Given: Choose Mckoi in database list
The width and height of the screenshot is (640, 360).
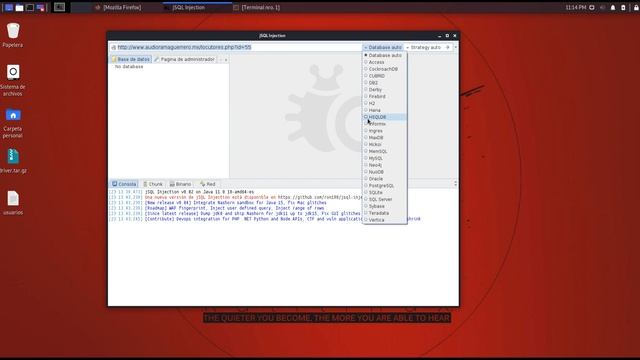Looking at the screenshot, I should pos(384,144).
